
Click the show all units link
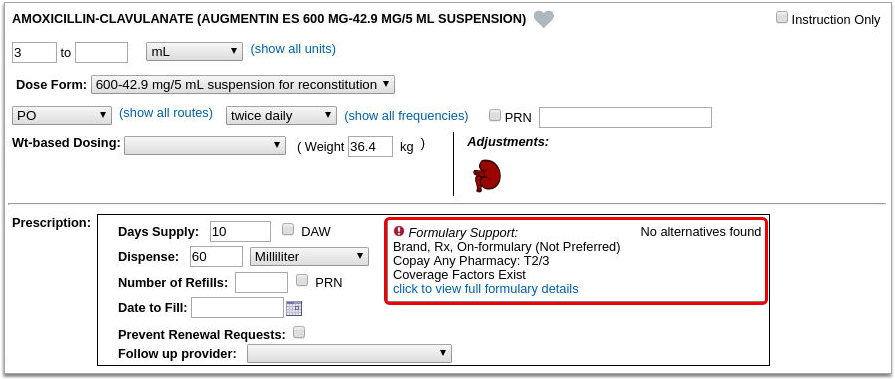(x=293, y=49)
